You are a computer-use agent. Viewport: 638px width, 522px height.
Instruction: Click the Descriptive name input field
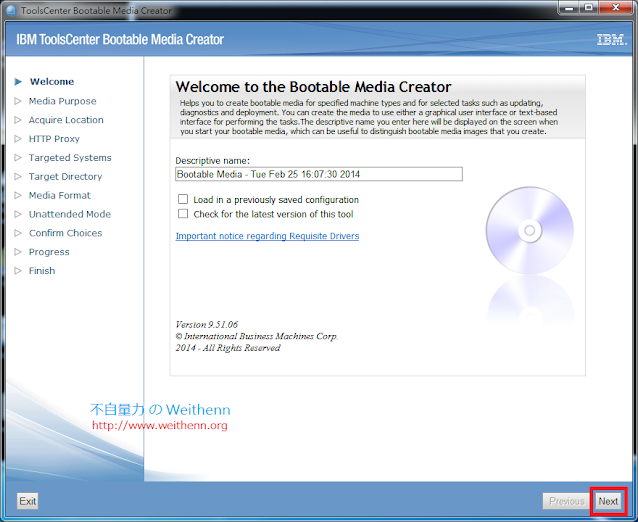click(319, 174)
